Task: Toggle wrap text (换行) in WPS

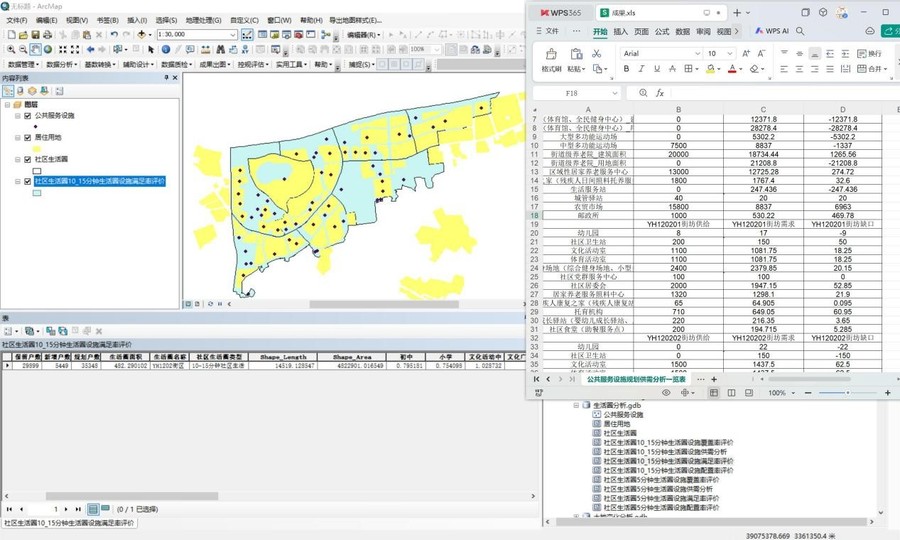Action: pos(869,53)
